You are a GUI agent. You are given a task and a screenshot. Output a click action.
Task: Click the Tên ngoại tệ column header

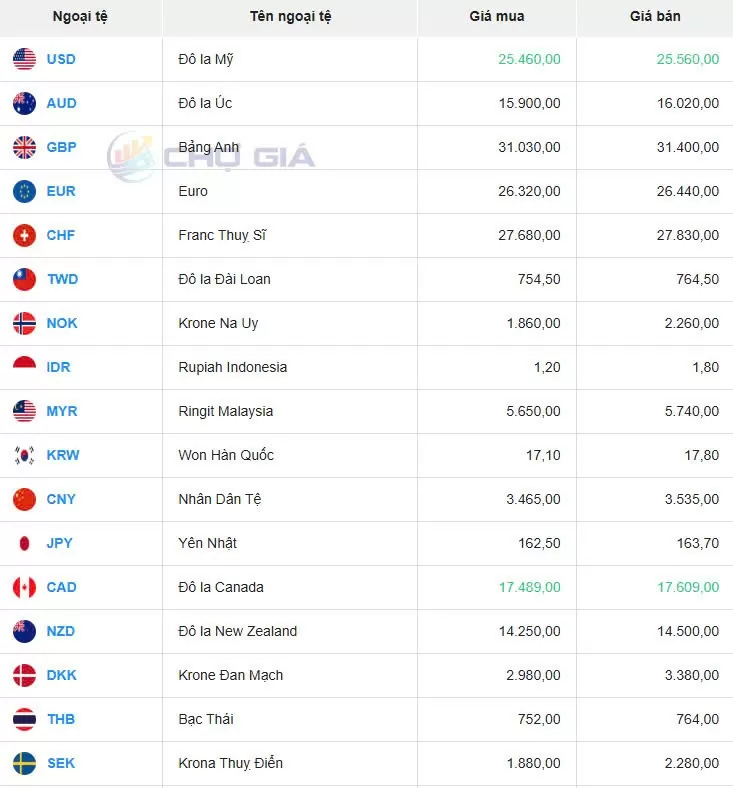290,17
